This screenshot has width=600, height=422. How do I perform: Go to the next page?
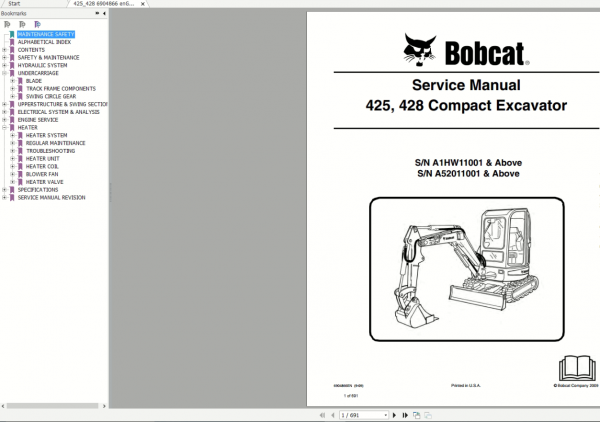(395, 415)
